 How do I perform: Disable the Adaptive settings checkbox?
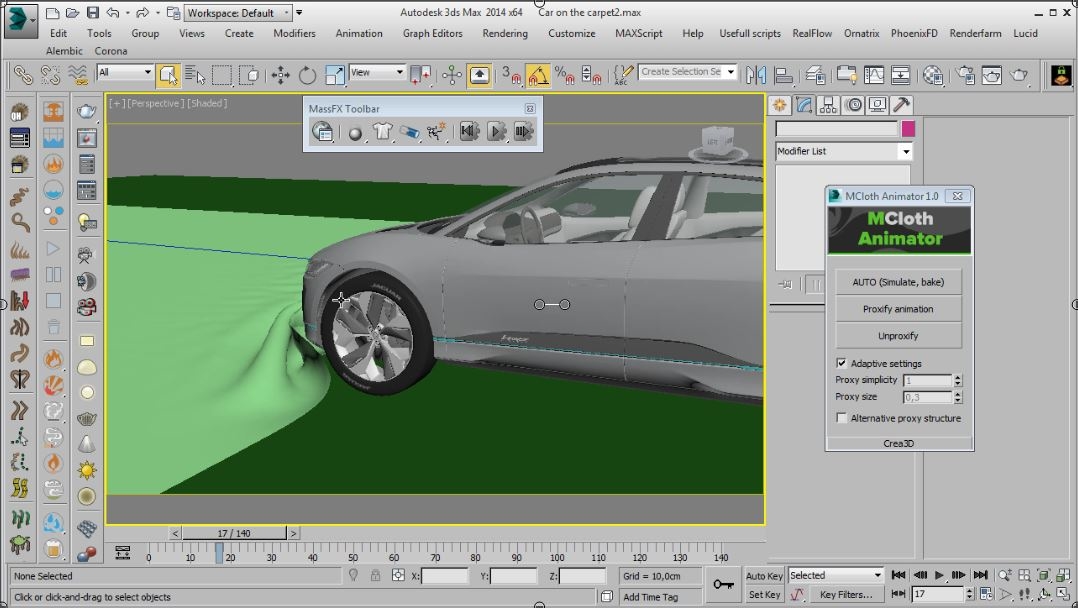pos(841,363)
